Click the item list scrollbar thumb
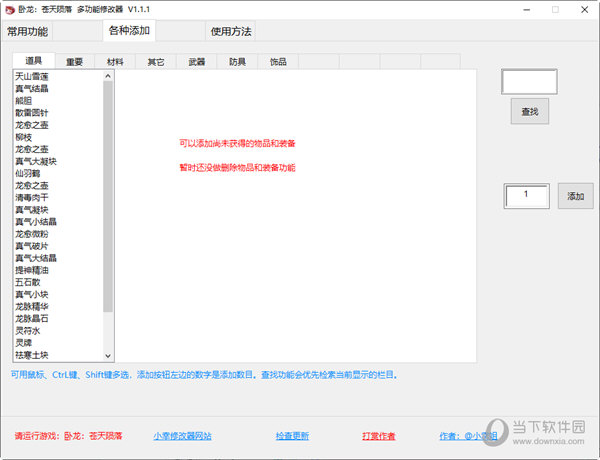The height and width of the screenshot is (460, 600). pos(108,196)
